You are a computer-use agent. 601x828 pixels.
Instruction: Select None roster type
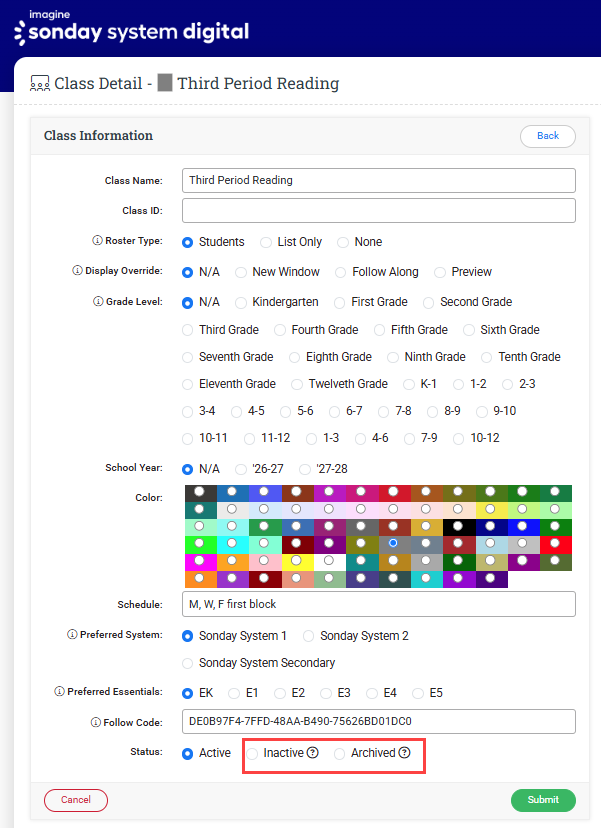click(343, 242)
